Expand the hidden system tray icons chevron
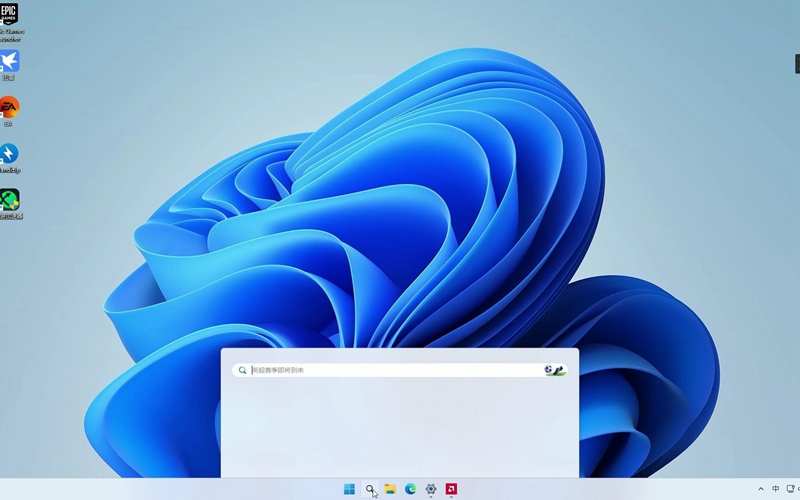800x500 pixels. (x=761, y=489)
